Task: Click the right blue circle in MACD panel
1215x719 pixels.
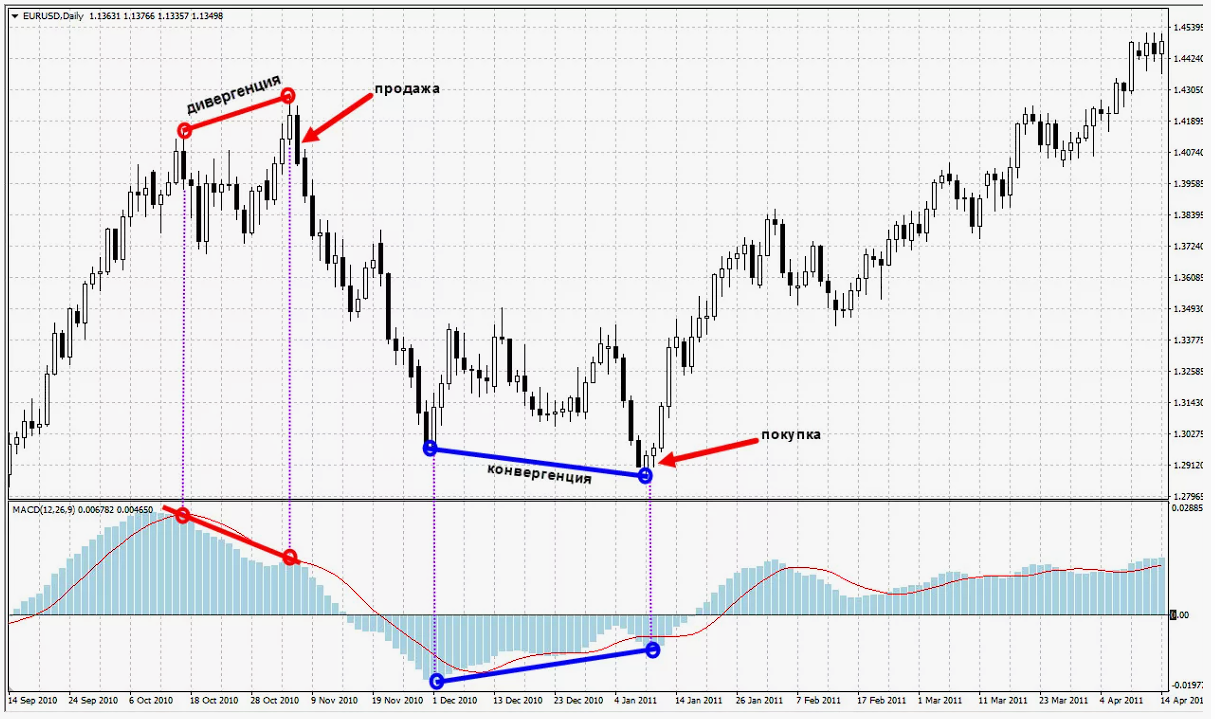Action: (x=653, y=650)
